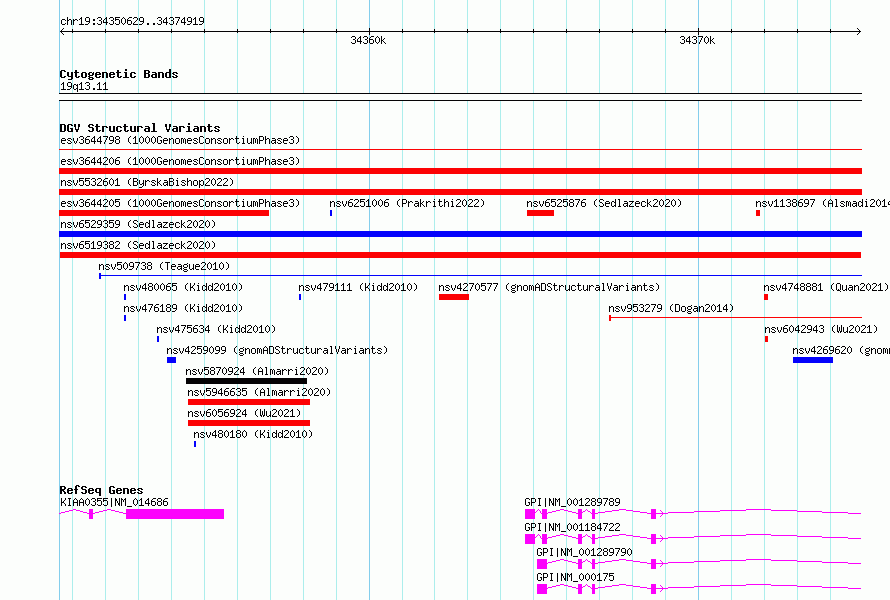The image size is (890, 600).
Task: Click the 34370k ruler marker
Action: 697,40
